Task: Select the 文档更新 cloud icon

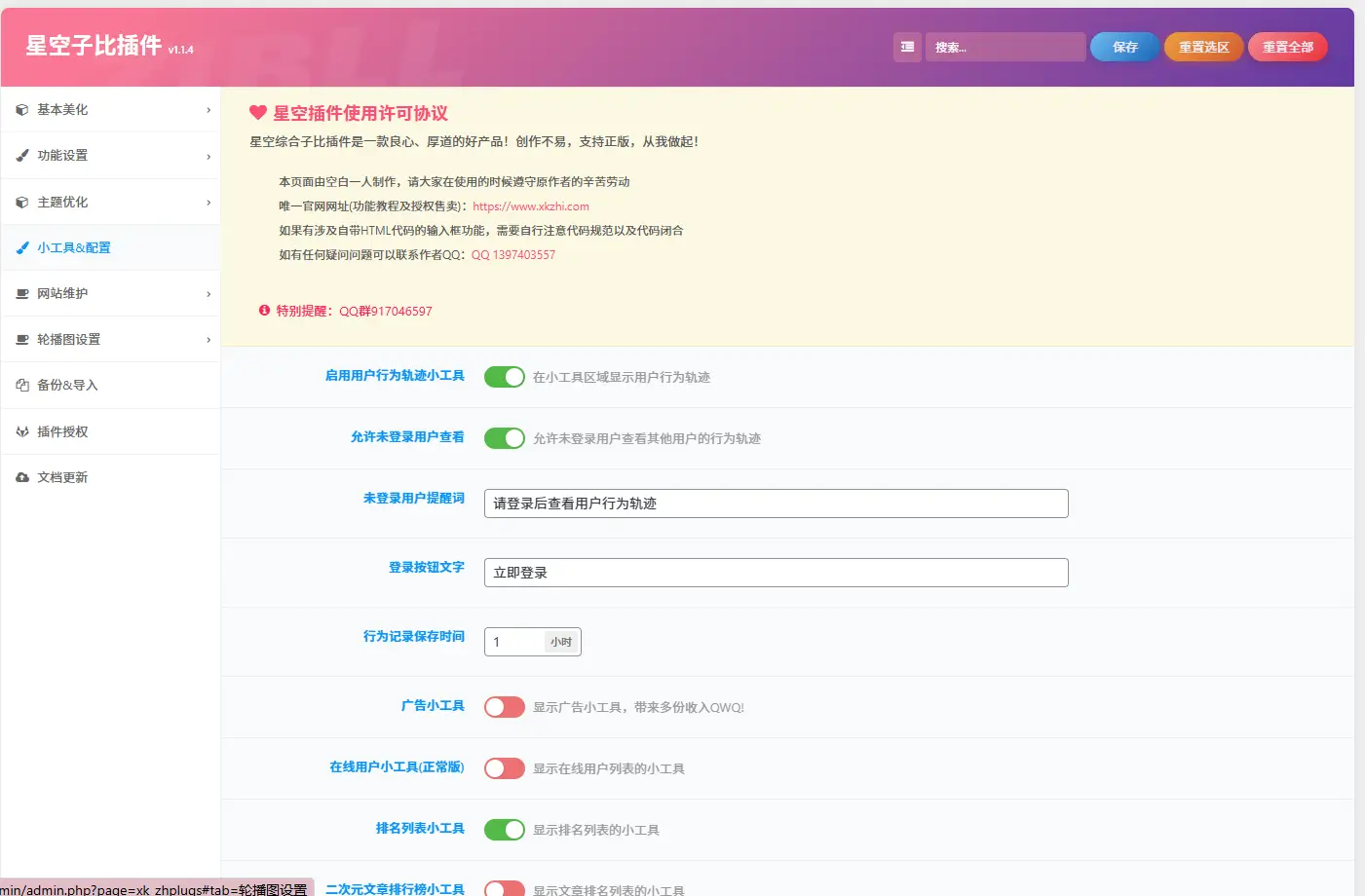Action: [21, 476]
